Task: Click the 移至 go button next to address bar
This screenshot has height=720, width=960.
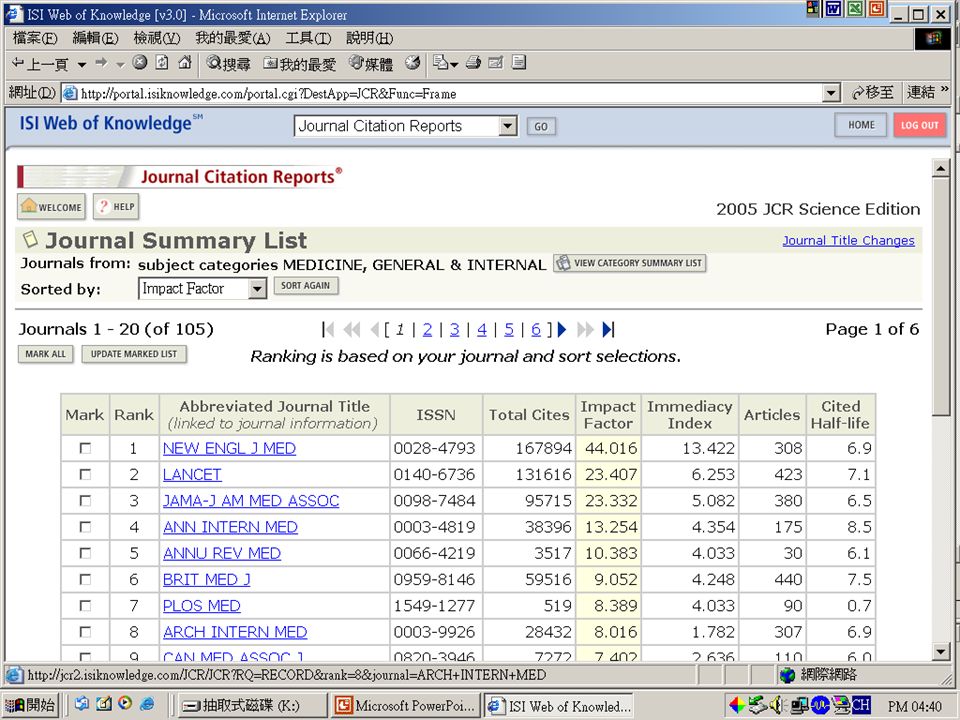Action: click(872, 93)
